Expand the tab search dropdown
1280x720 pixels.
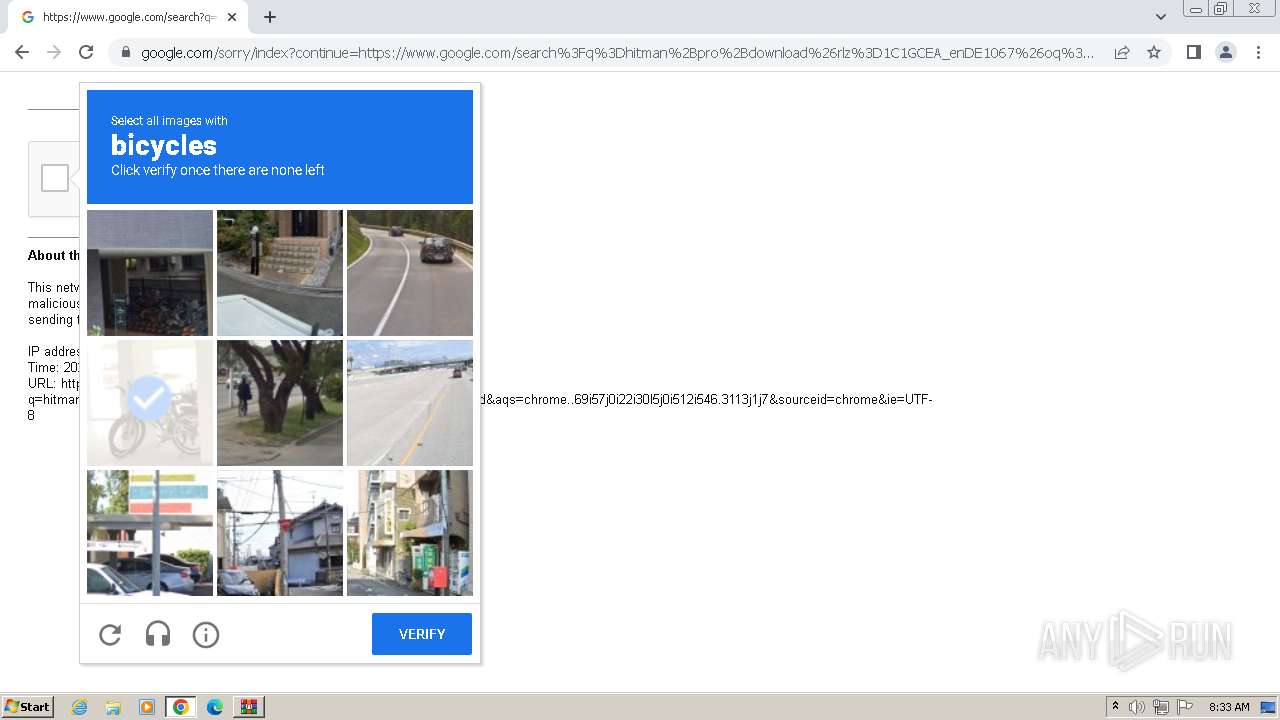pyautogui.click(x=1160, y=17)
